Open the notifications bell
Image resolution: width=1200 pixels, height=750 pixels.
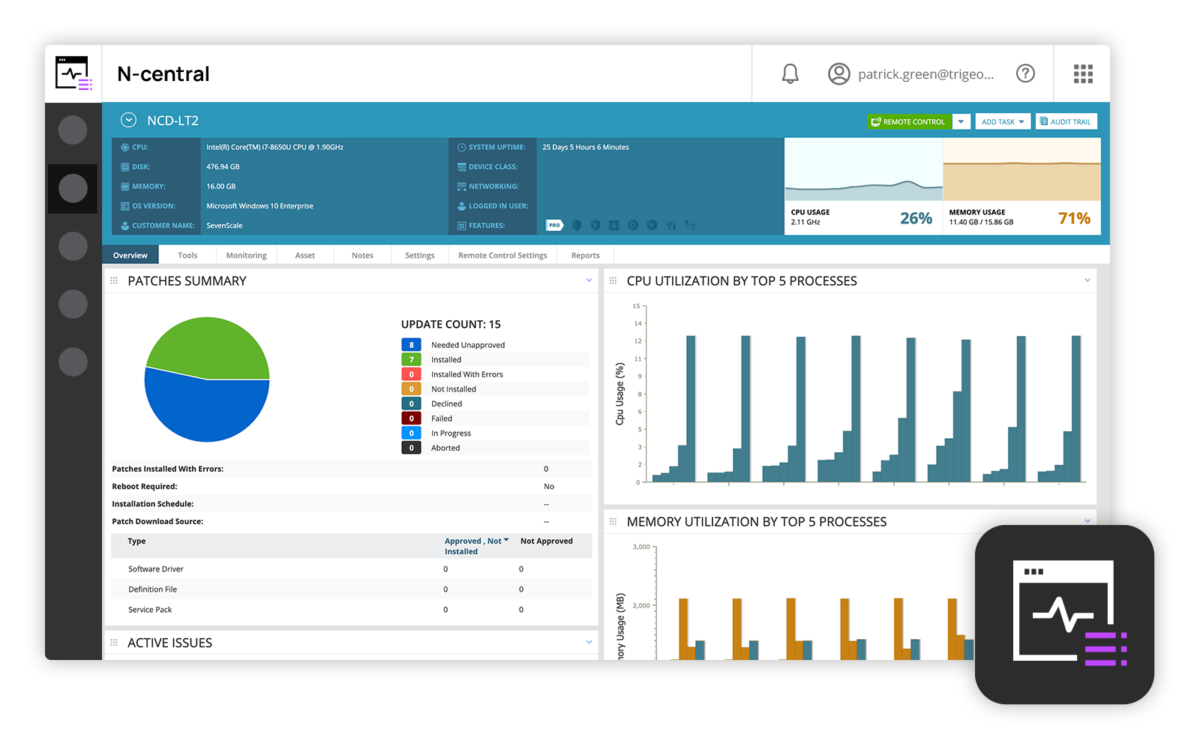point(790,73)
